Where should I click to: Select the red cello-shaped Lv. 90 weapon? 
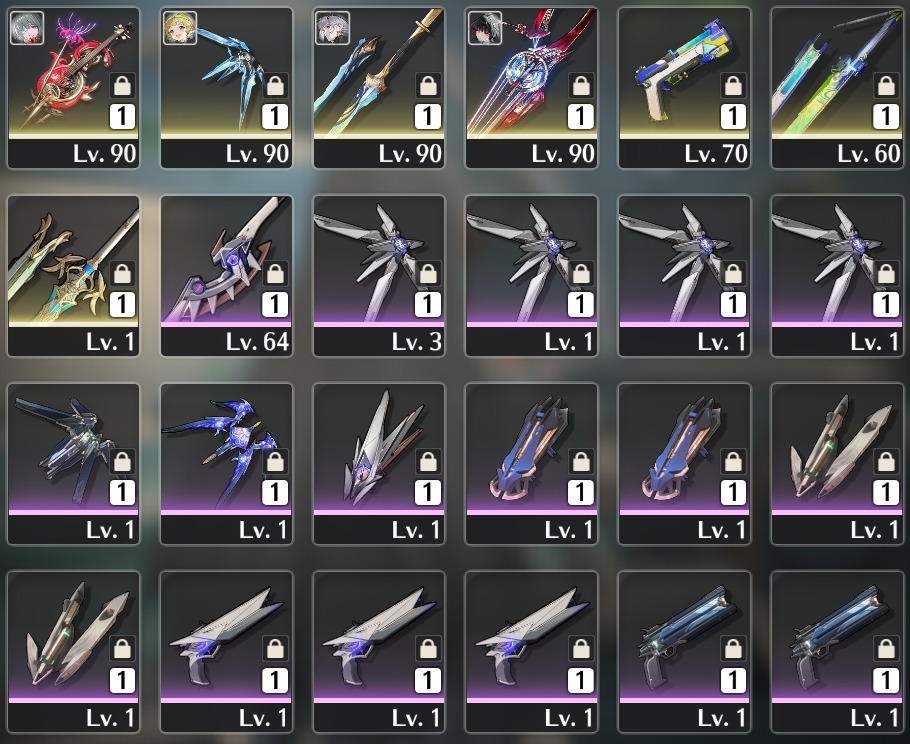pyautogui.click(x=74, y=88)
